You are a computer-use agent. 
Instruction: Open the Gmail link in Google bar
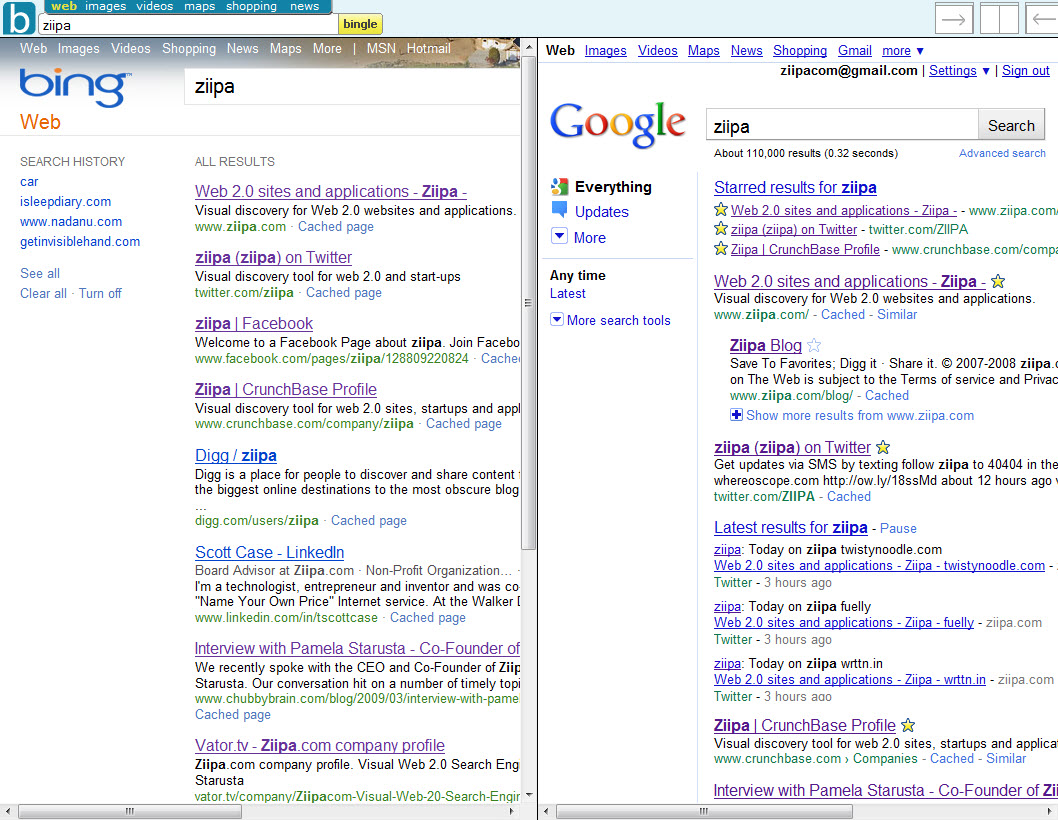(854, 51)
